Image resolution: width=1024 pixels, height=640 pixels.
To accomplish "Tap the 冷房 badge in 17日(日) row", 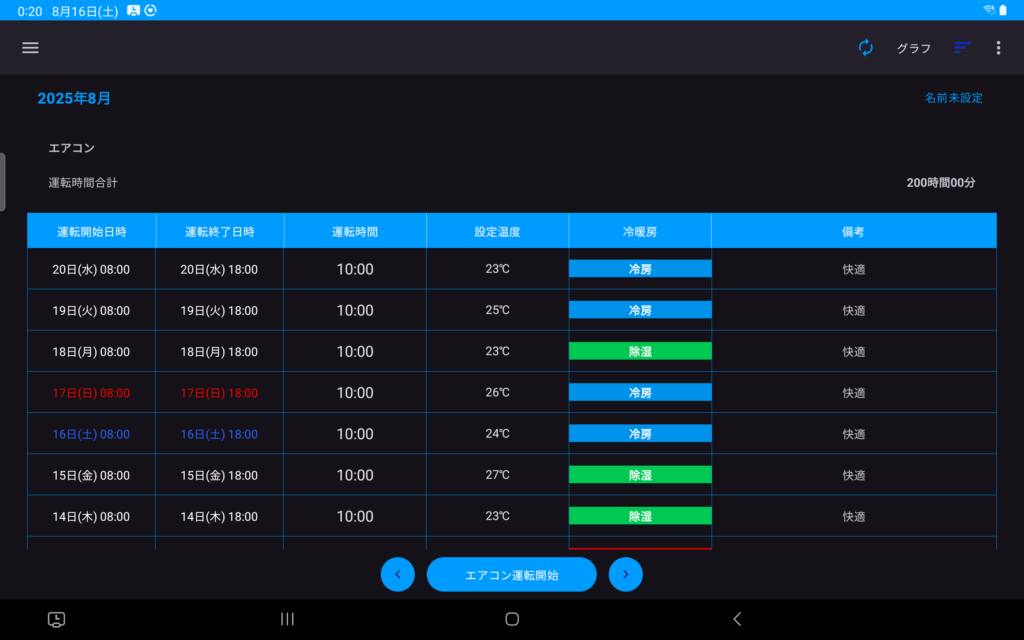I will (640, 392).
